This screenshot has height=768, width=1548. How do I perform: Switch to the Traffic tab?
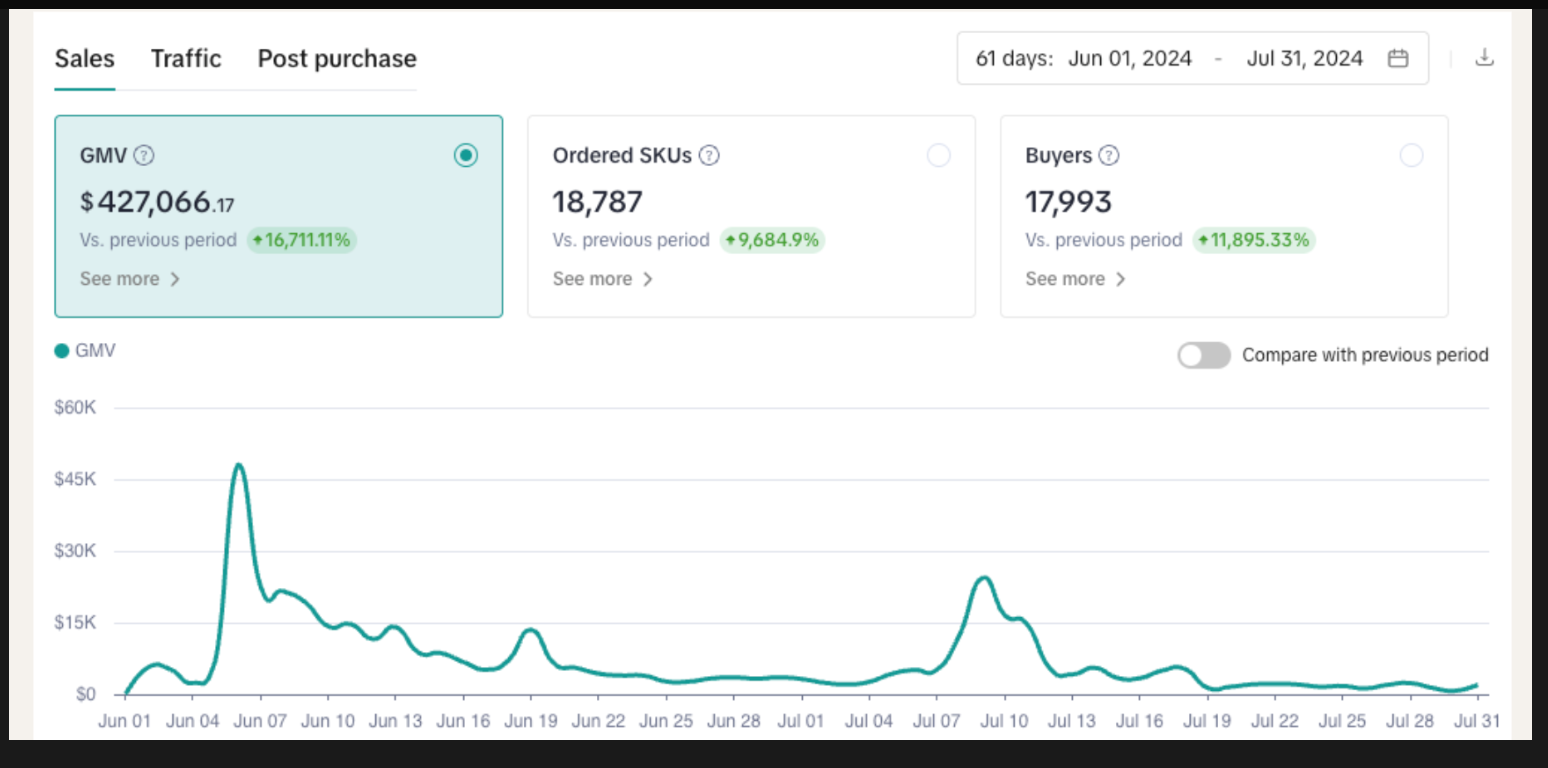tap(186, 59)
